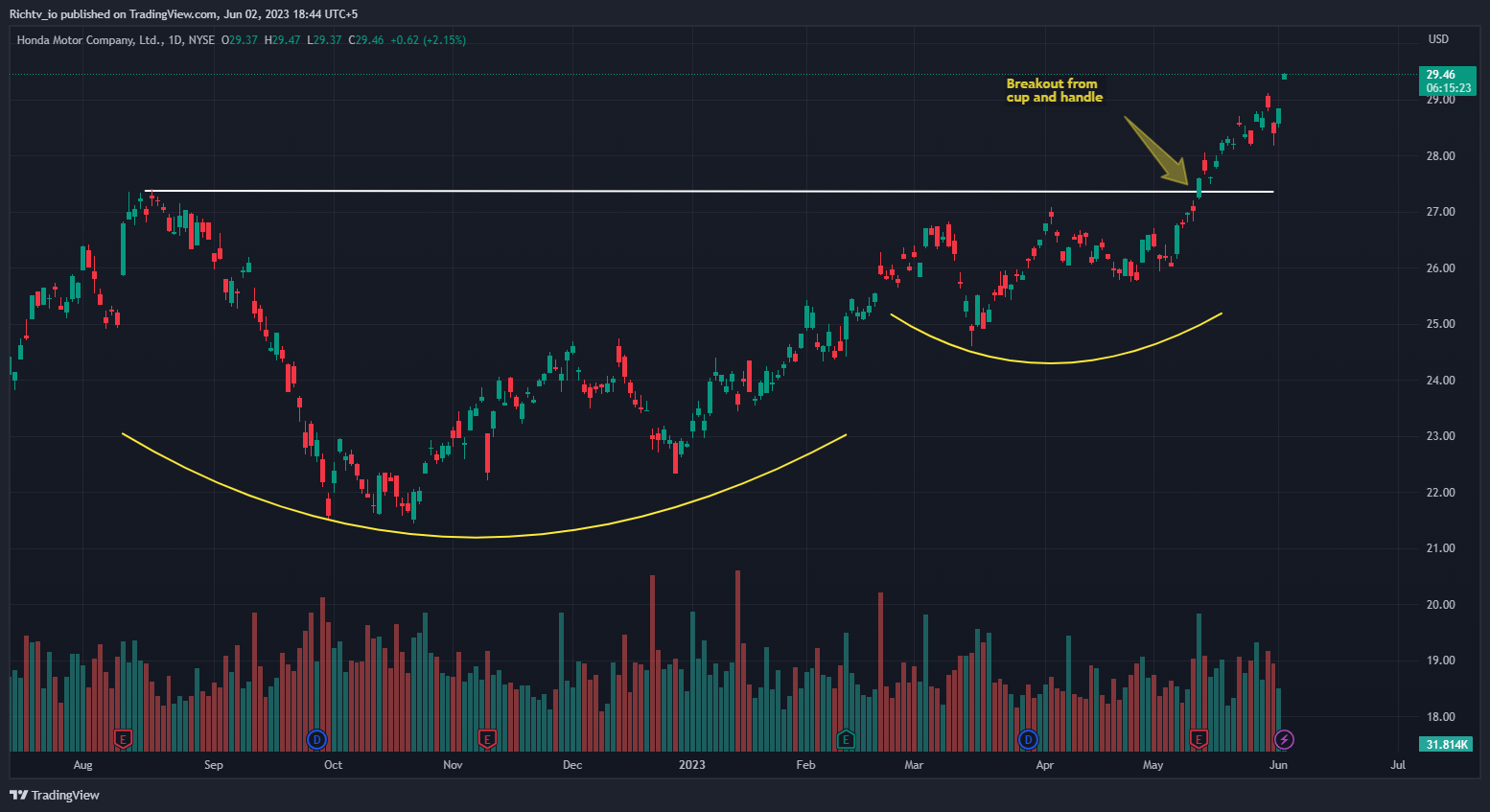
Task: Click the 2023 label on time axis
Action: click(691, 765)
